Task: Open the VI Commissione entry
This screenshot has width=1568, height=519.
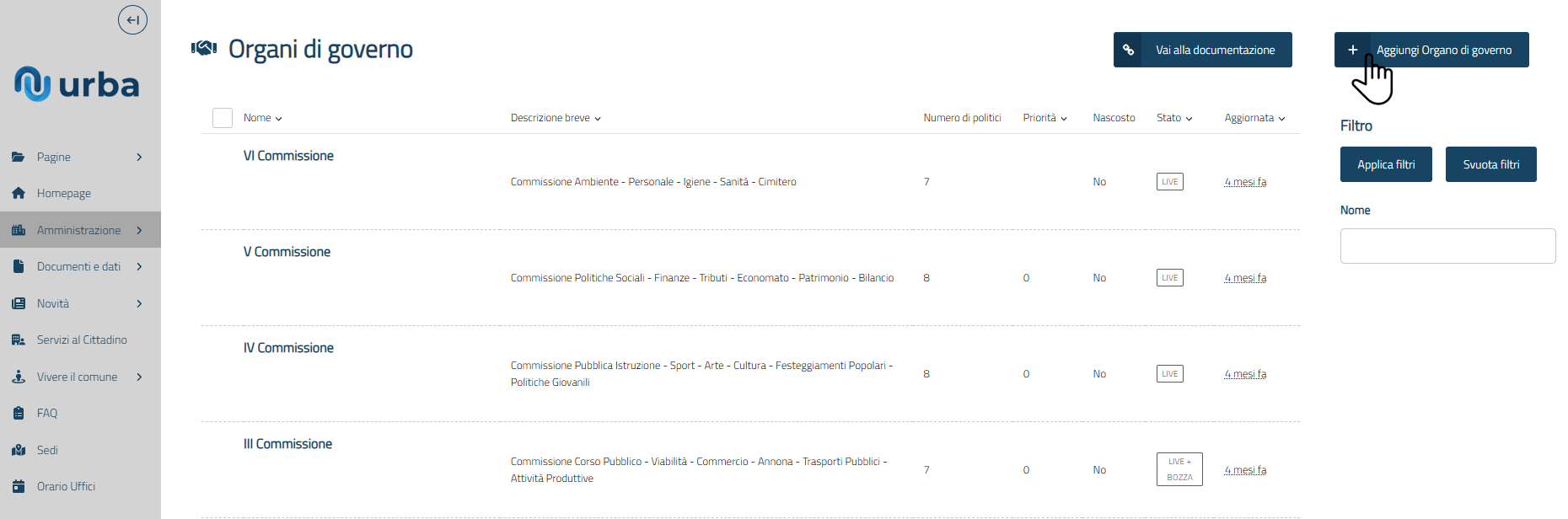Action: point(288,156)
